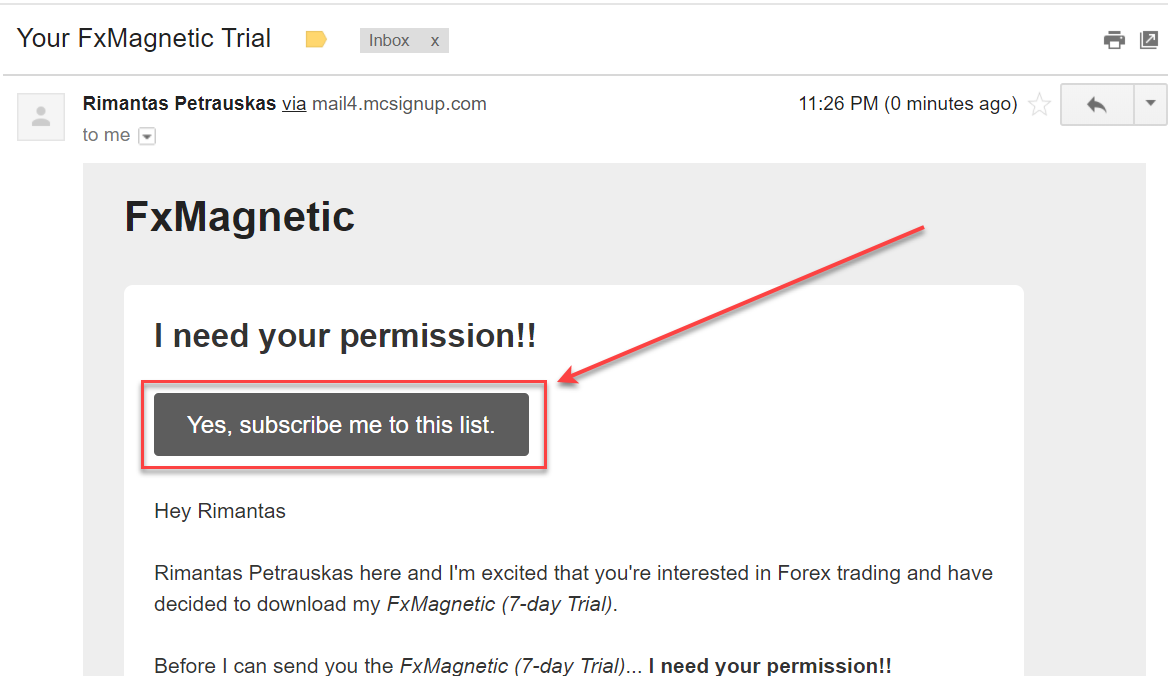This screenshot has height=676, width=1168.
Task: Show details dropdown next to "to me"
Action: click(147, 136)
